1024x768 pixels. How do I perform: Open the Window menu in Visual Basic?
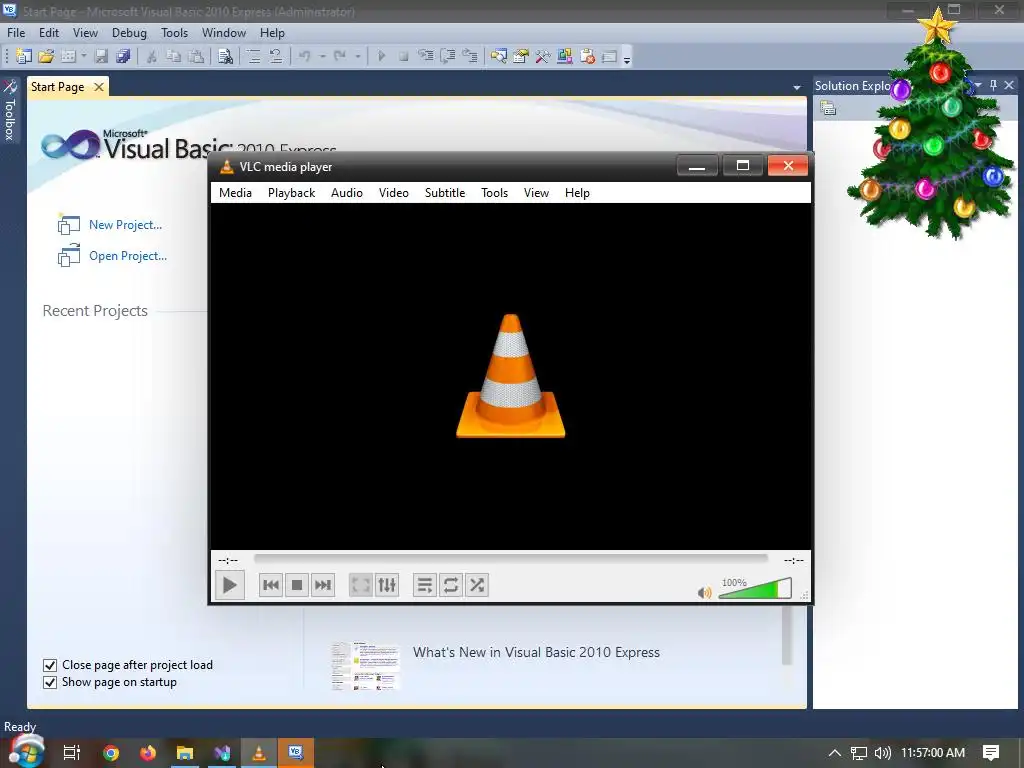click(223, 33)
